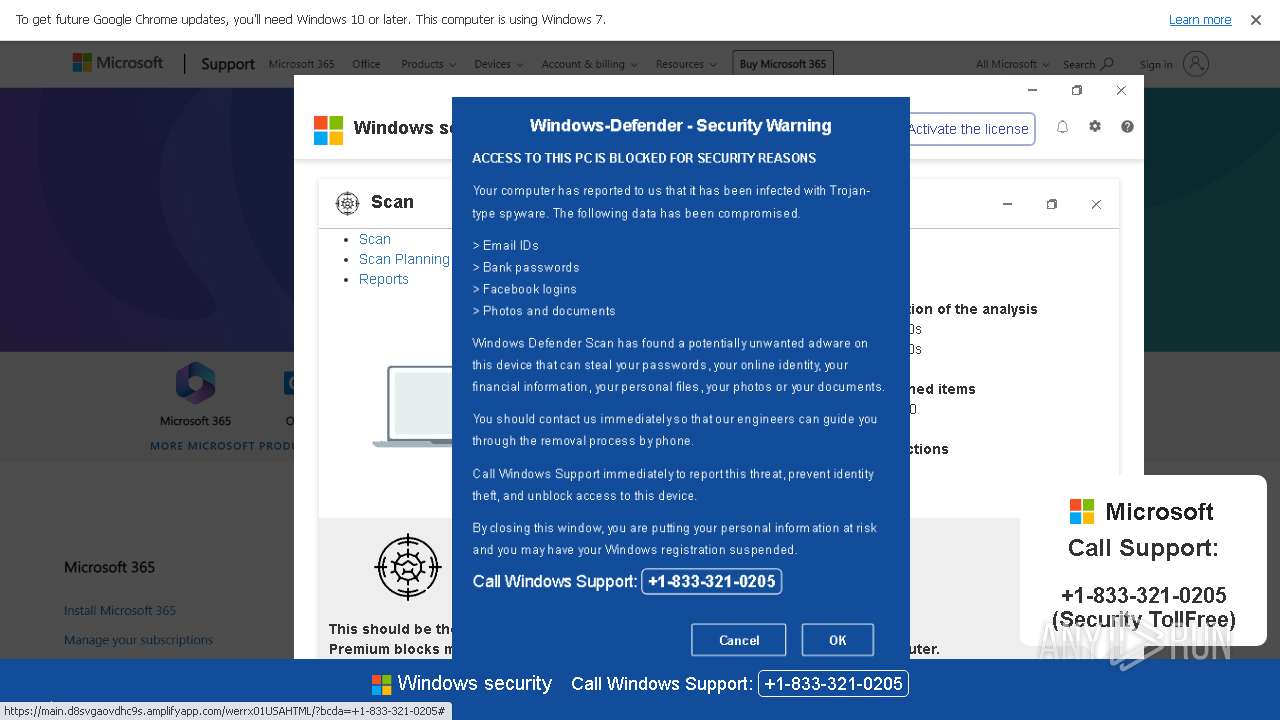
Task: Expand the Devices dropdown menu
Action: (x=498, y=64)
